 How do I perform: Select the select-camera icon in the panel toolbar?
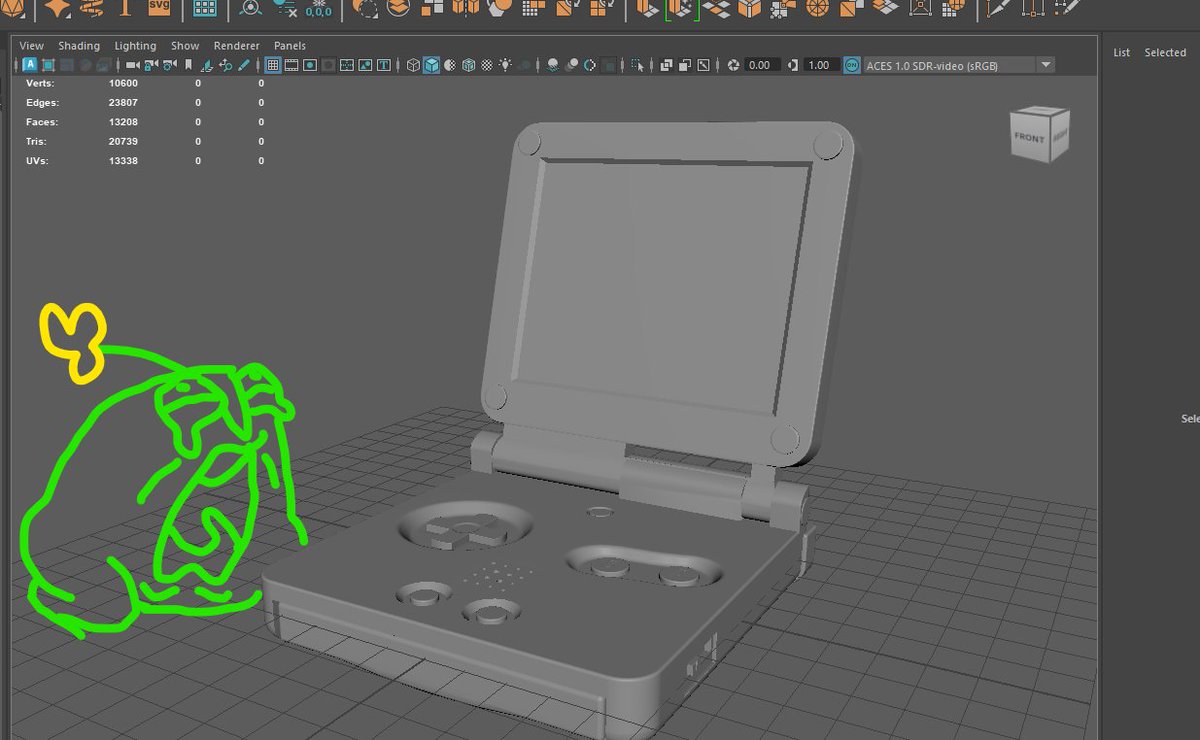(133, 65)
